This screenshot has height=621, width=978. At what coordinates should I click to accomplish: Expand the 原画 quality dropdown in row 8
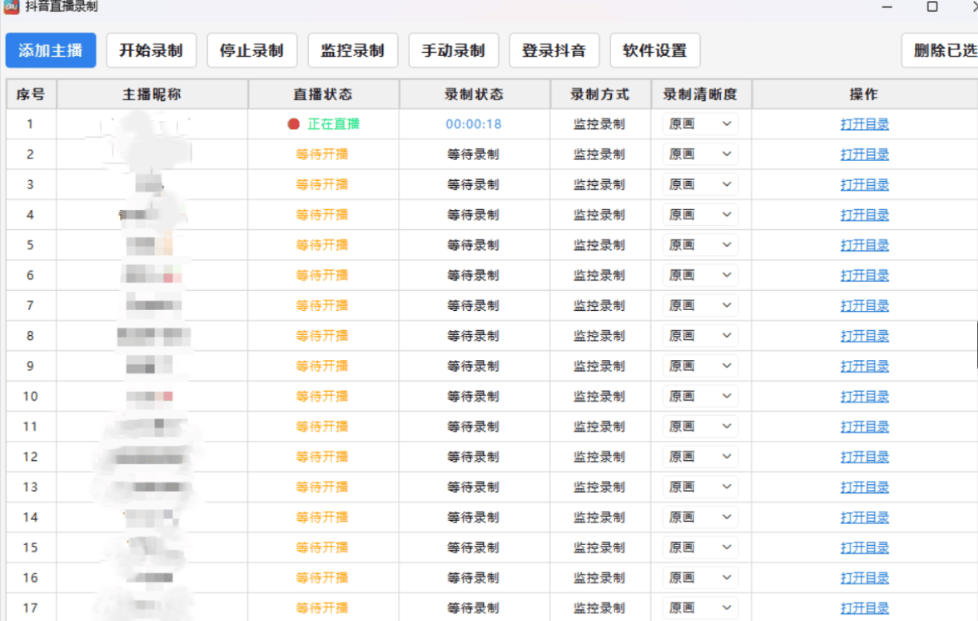[700, 335]
